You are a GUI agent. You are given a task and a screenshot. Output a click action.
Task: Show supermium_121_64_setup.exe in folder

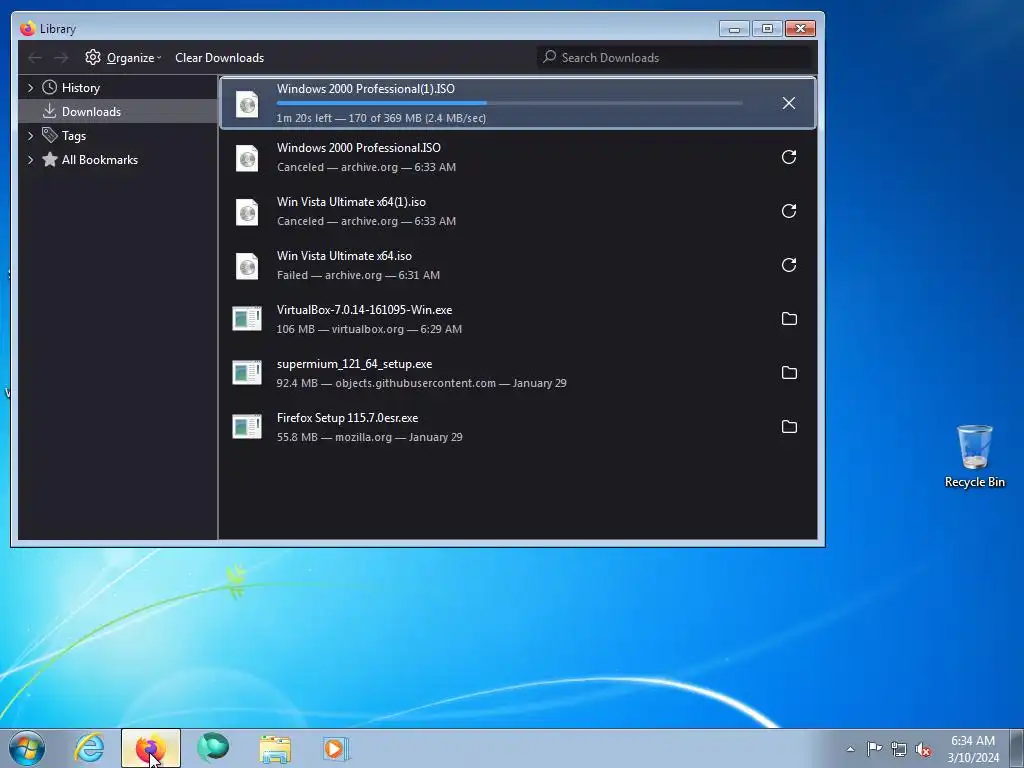tap(789, 373)
